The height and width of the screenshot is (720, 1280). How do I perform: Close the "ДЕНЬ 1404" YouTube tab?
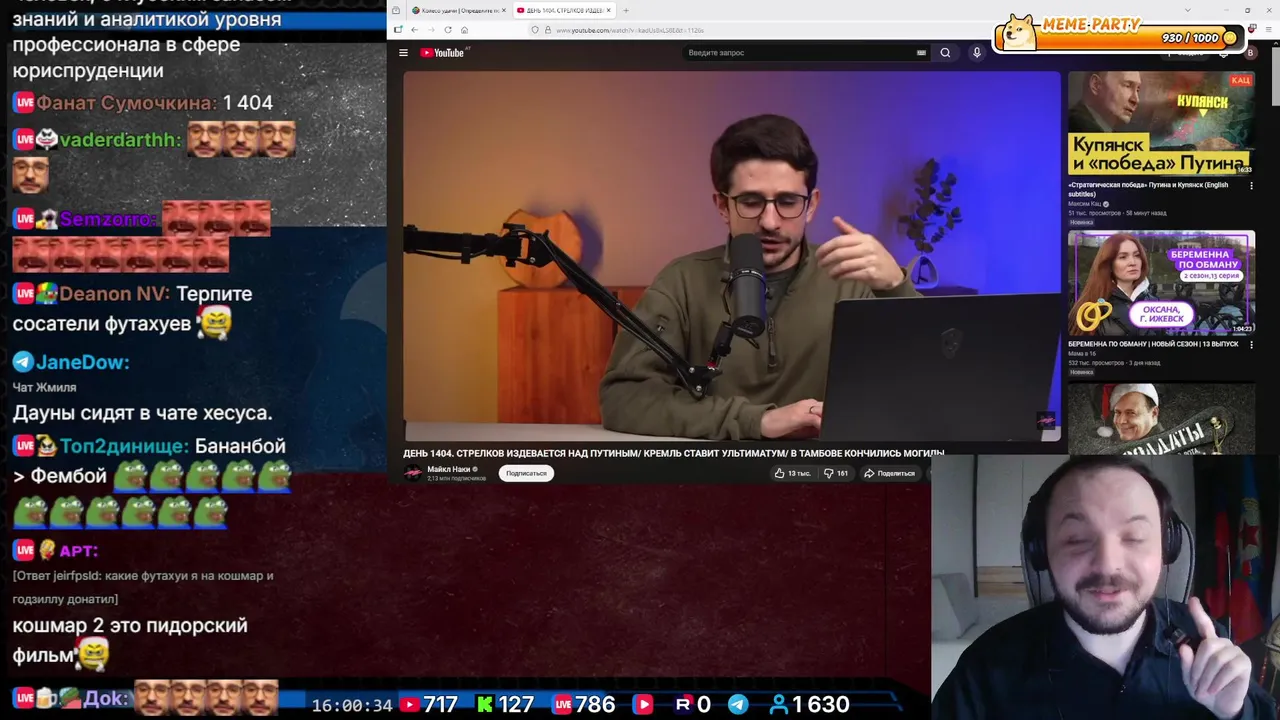click(x=608, y=10)
